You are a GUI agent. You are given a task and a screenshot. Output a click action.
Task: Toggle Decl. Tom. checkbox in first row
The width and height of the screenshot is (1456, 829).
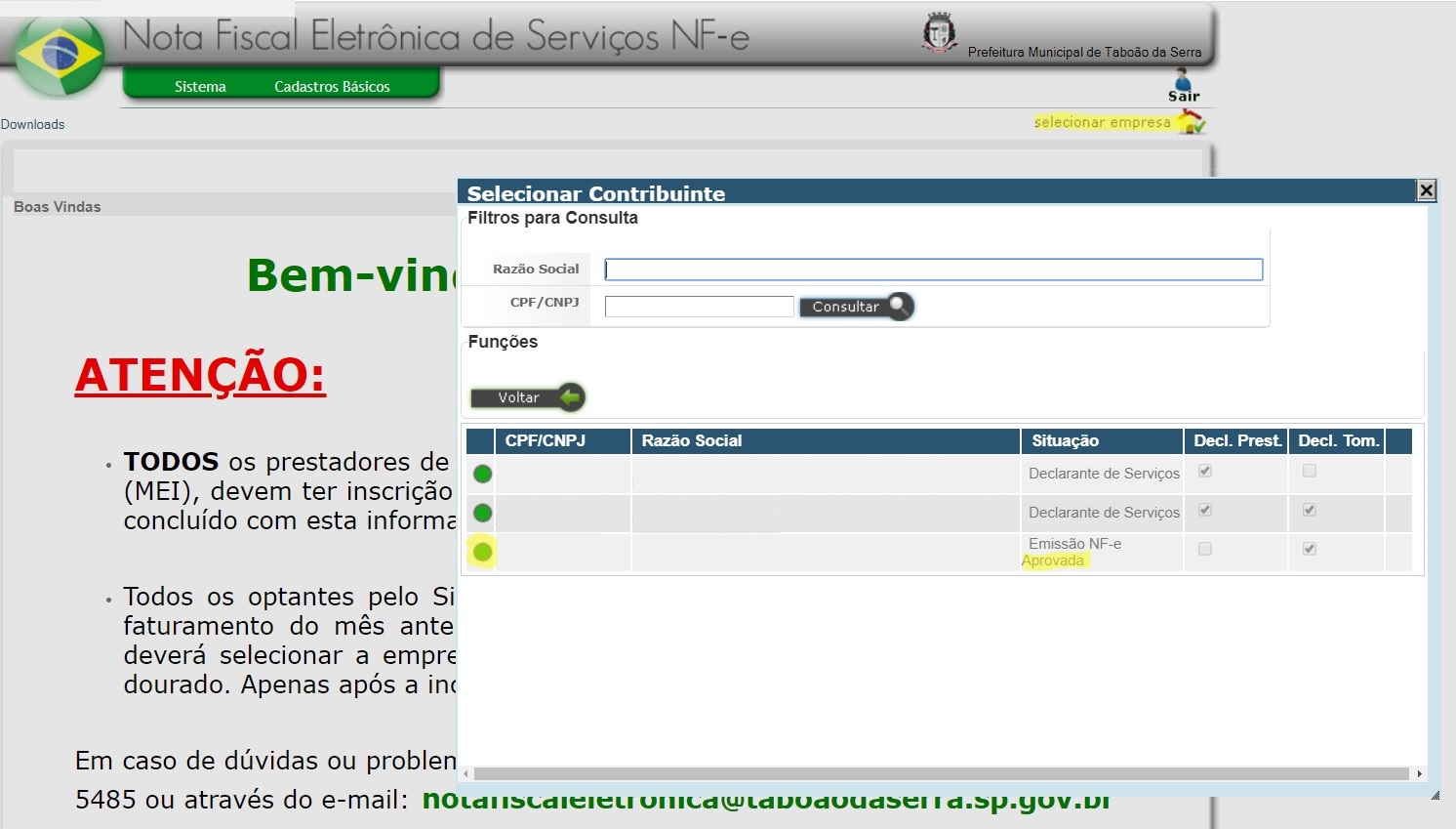[1310, 471]
